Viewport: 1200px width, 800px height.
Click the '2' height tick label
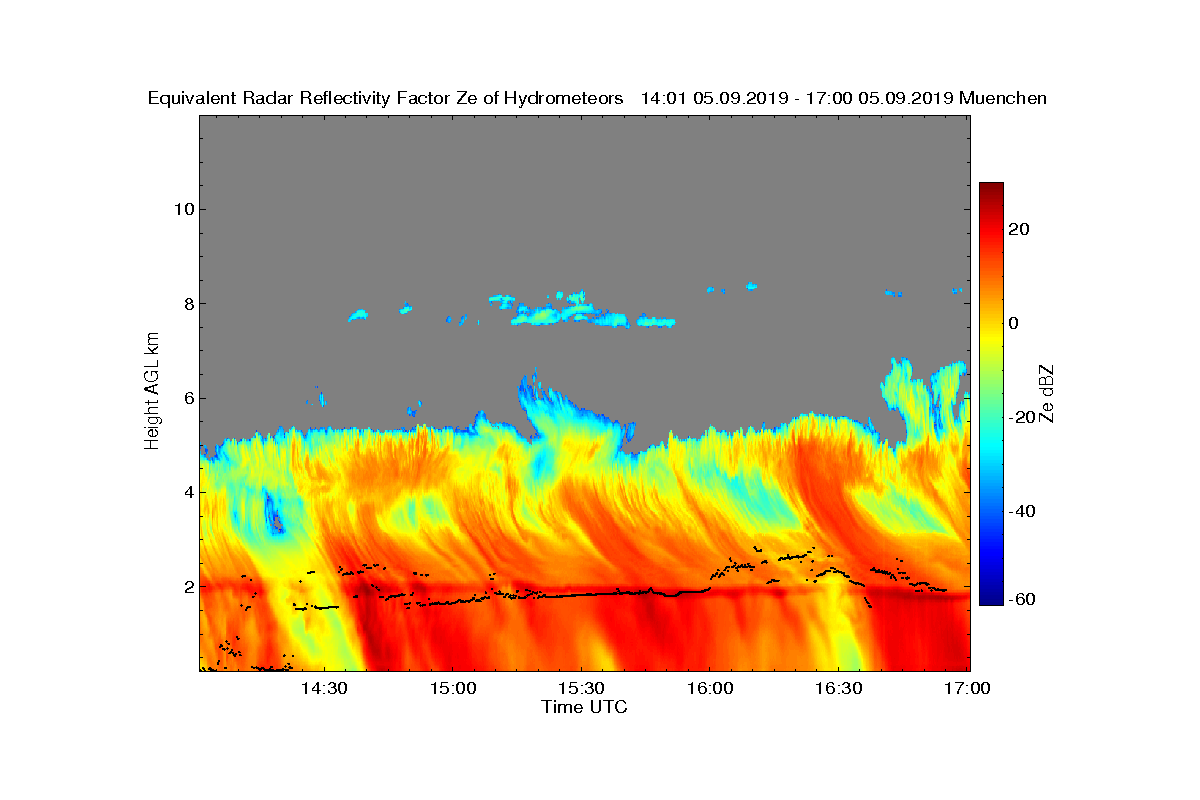tap(188, 586)
